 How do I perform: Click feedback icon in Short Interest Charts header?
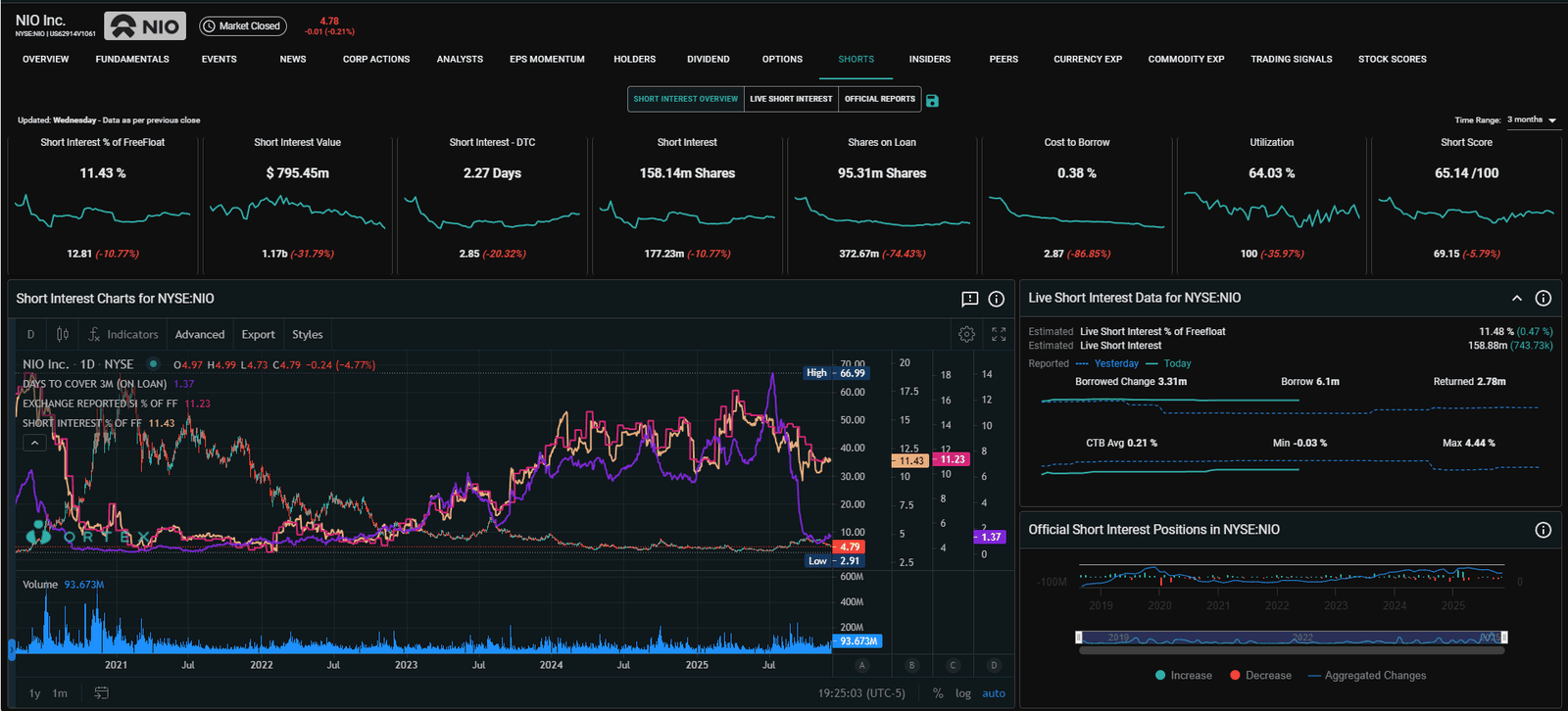tap(969, 299)
